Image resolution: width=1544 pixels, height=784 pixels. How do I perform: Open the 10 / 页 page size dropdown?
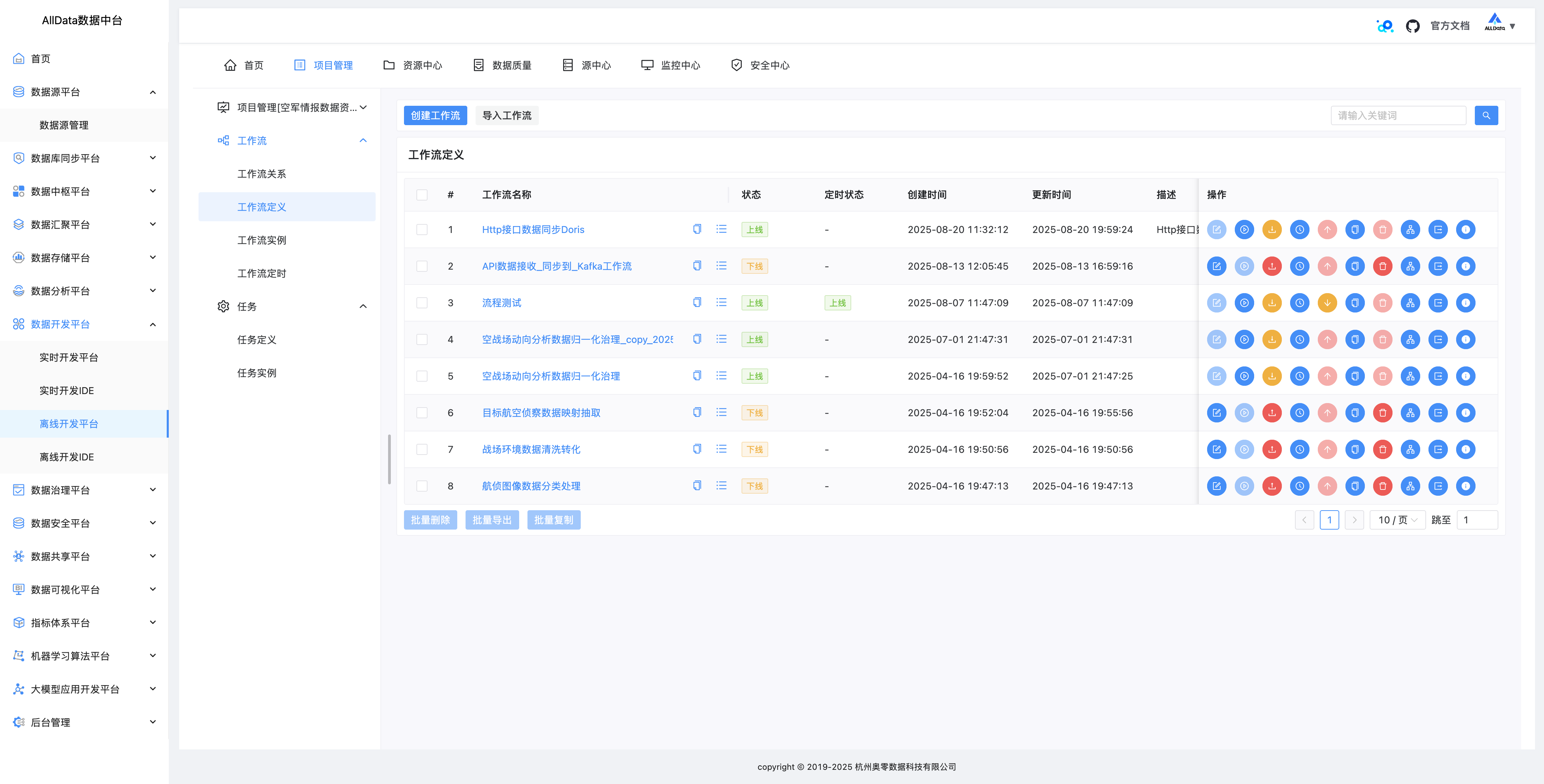1397,520
